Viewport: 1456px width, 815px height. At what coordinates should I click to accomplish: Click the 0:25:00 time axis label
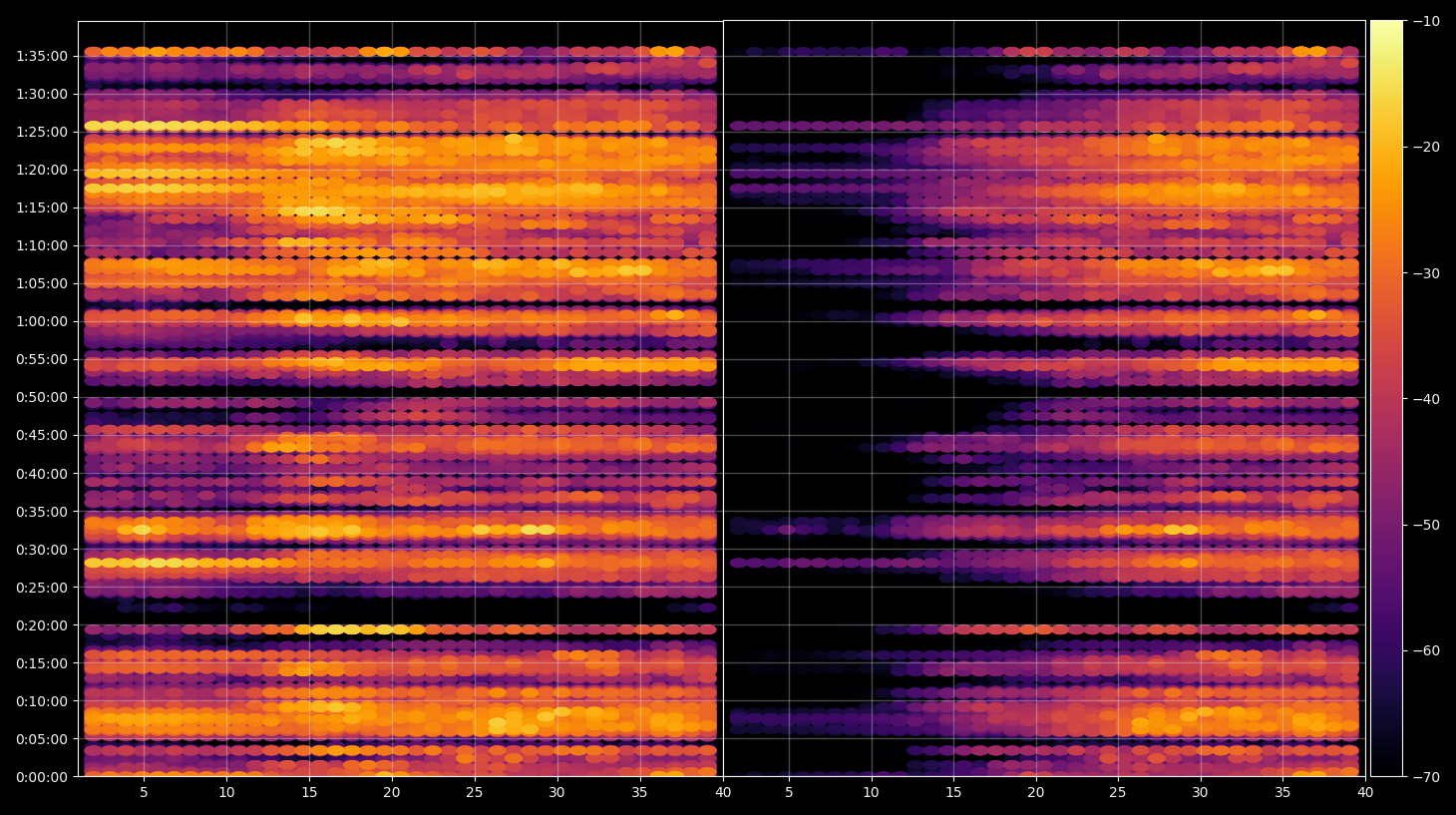(x=42, y=588)
